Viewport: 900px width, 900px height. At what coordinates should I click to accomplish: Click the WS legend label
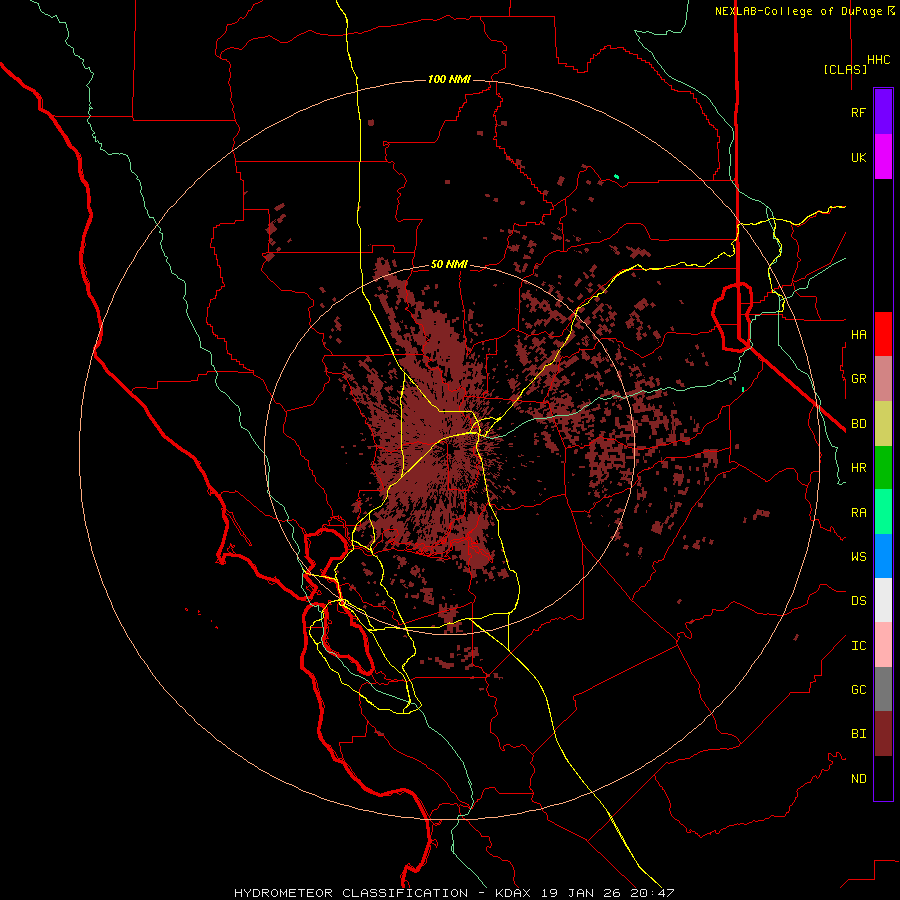[858, 557]
